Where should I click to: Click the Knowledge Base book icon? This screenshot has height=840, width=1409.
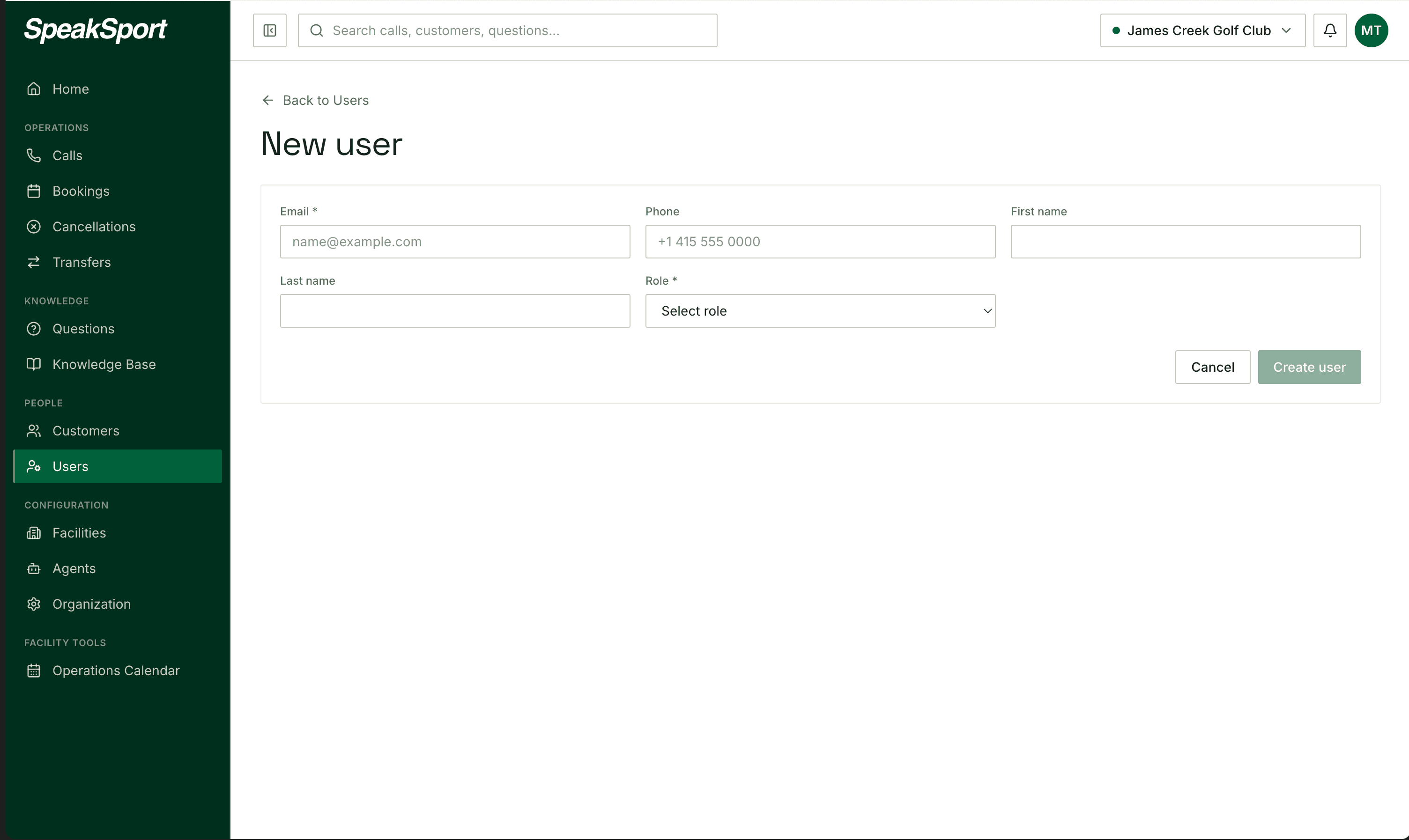pos(34,365)
